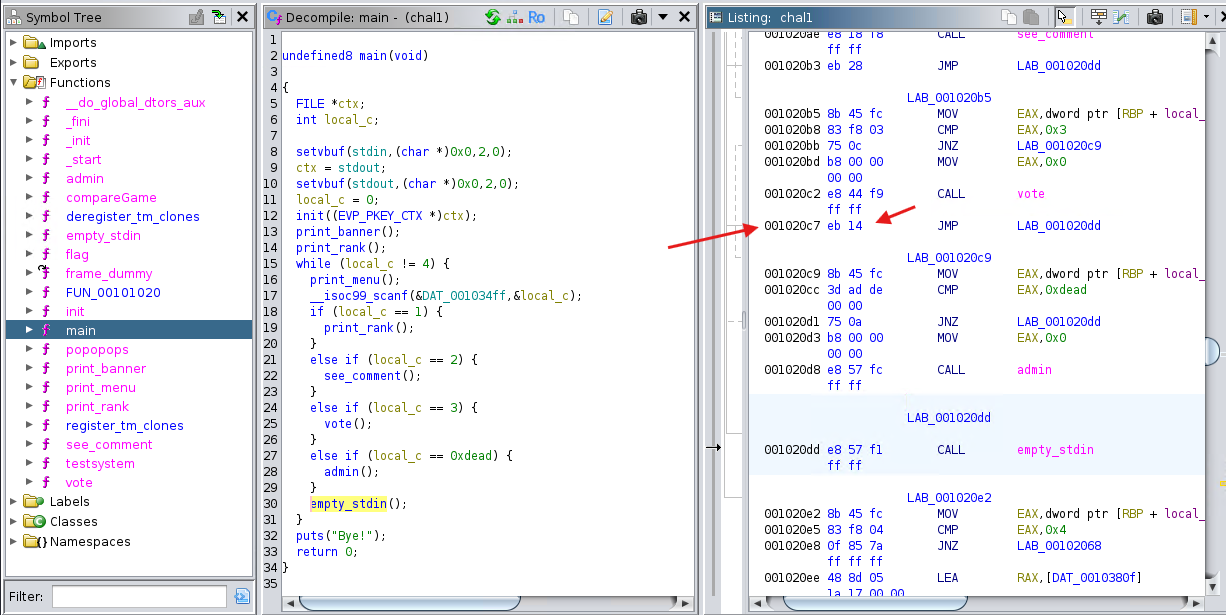The width and height of the screenshot is (1226, 615).
Task: Take a snapshot of the Listing view
Action: coord(1155,17)
